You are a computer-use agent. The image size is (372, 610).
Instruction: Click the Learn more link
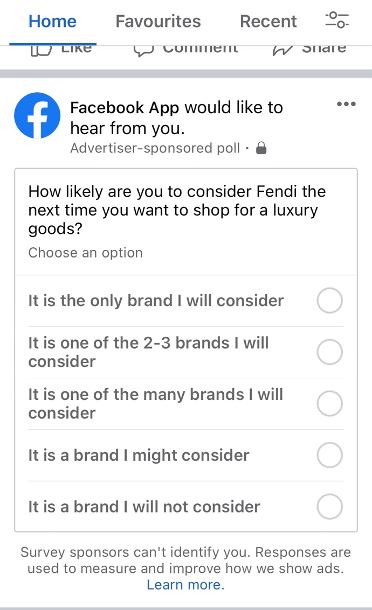pyautogui.click(x=186, y=585)
